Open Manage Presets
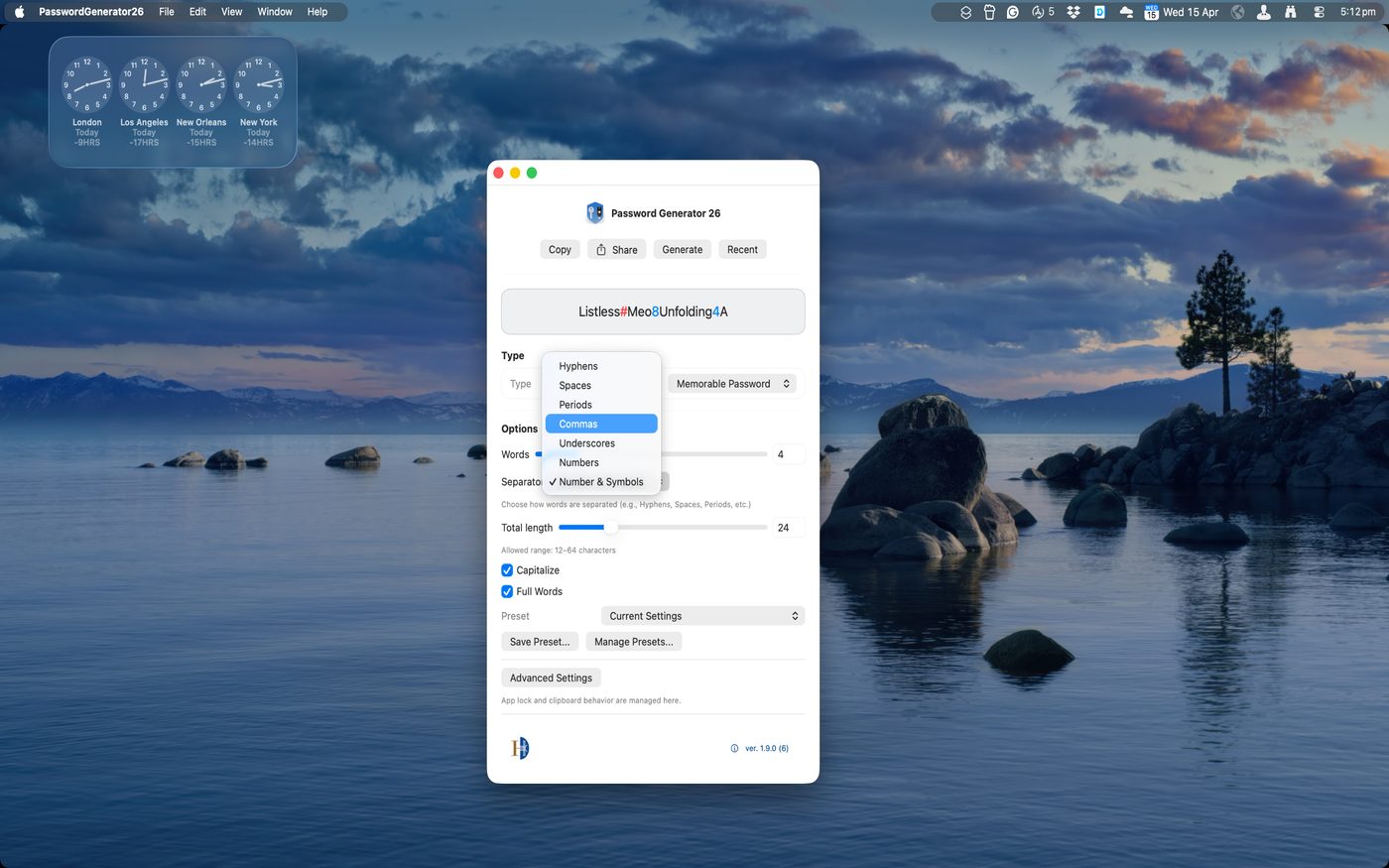The image size is (1389, 868). coord(634,642)
